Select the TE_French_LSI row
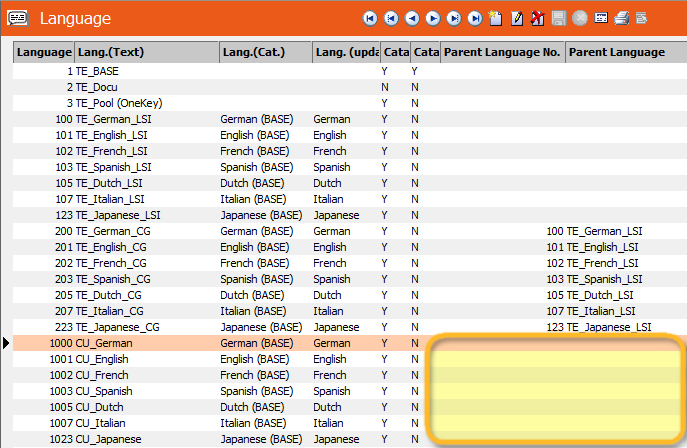The image size is (687, 448). click(350, 151)
